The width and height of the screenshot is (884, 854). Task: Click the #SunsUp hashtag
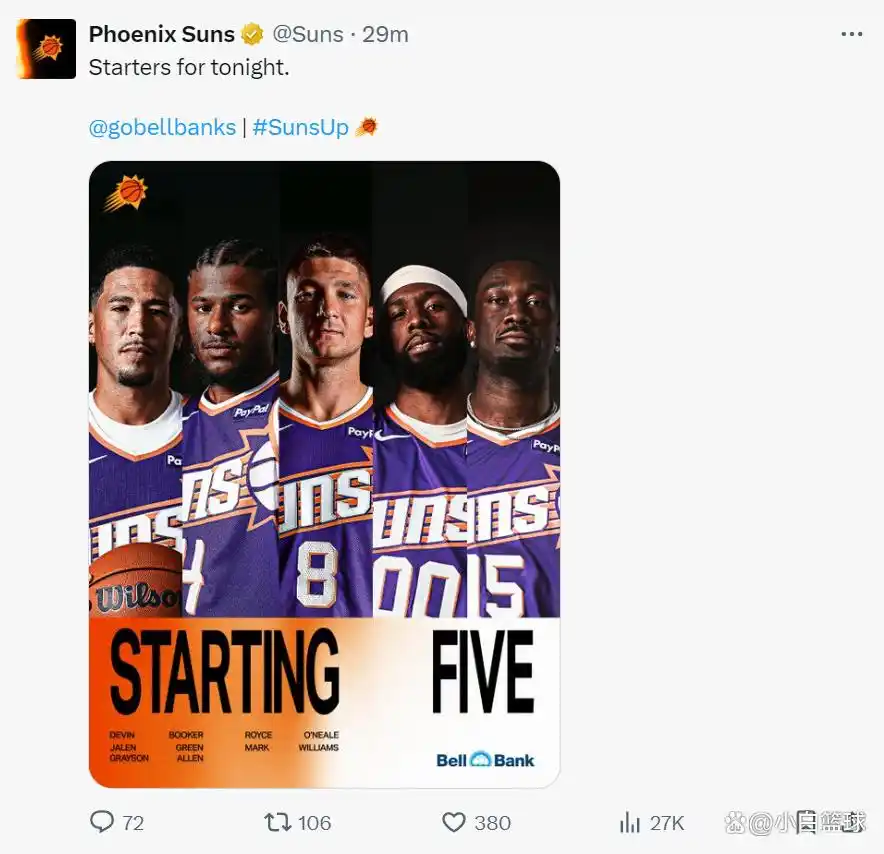302,127
